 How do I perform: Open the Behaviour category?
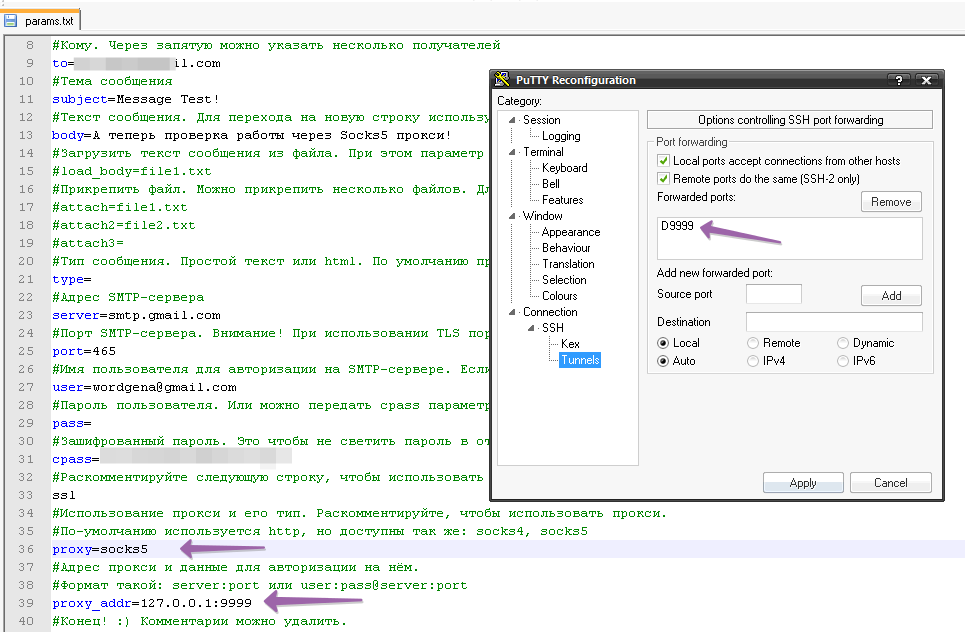point(566,248)
